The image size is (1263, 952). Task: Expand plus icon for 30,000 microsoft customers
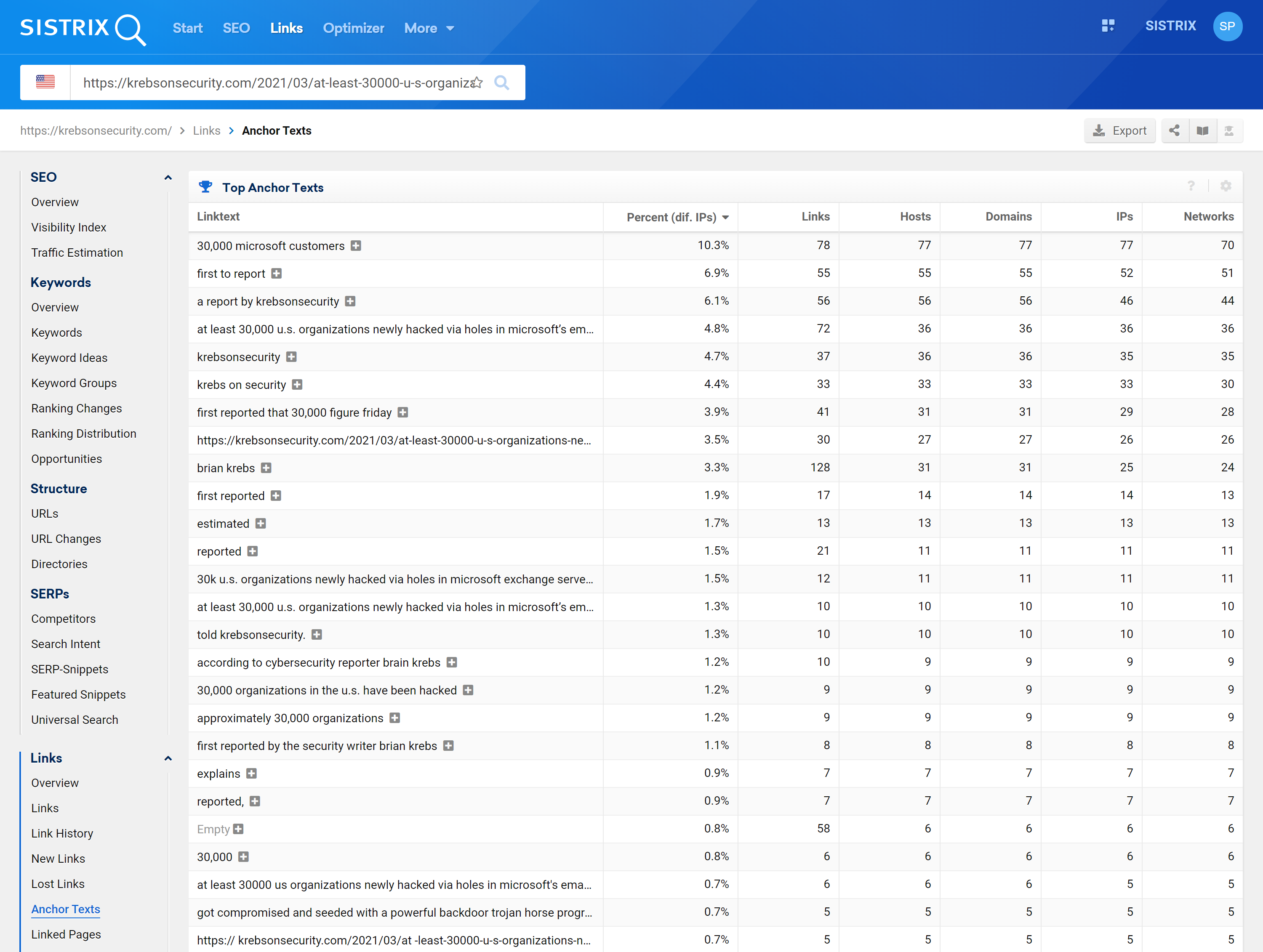coord(356,246)
